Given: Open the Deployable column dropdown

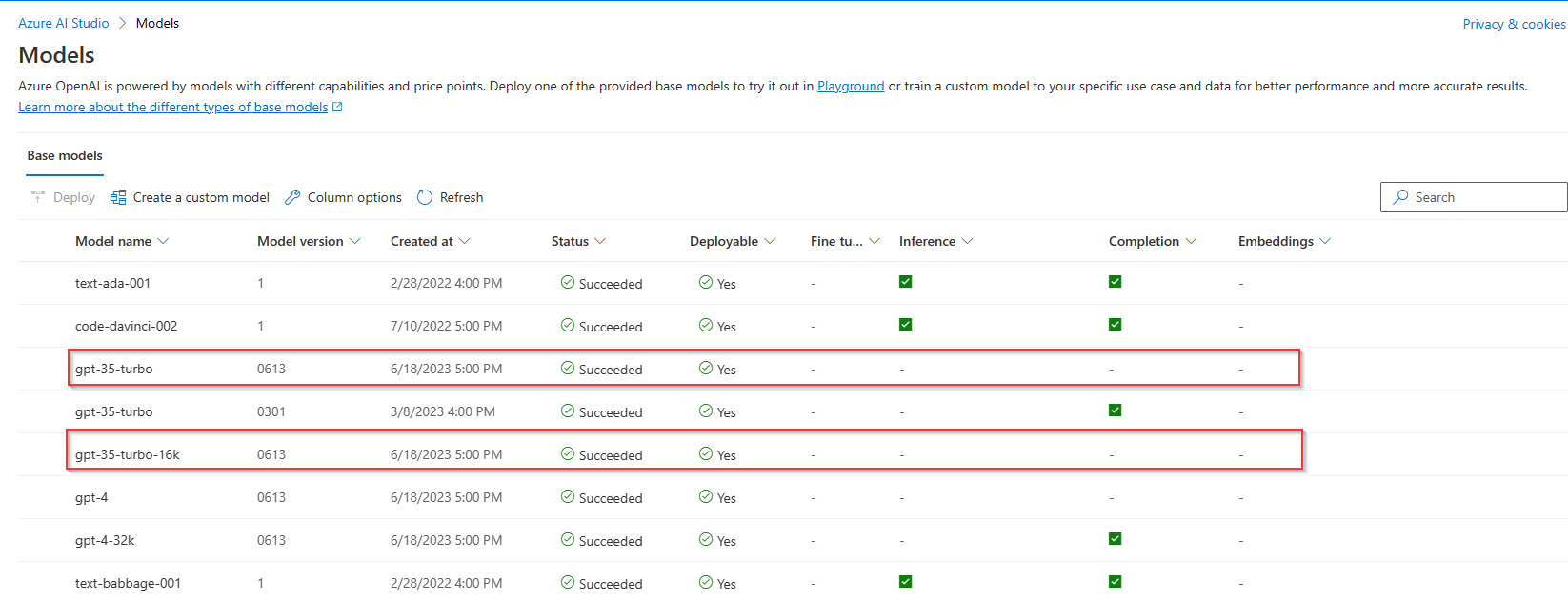Looking at the screenshot, I should point(770,241).
